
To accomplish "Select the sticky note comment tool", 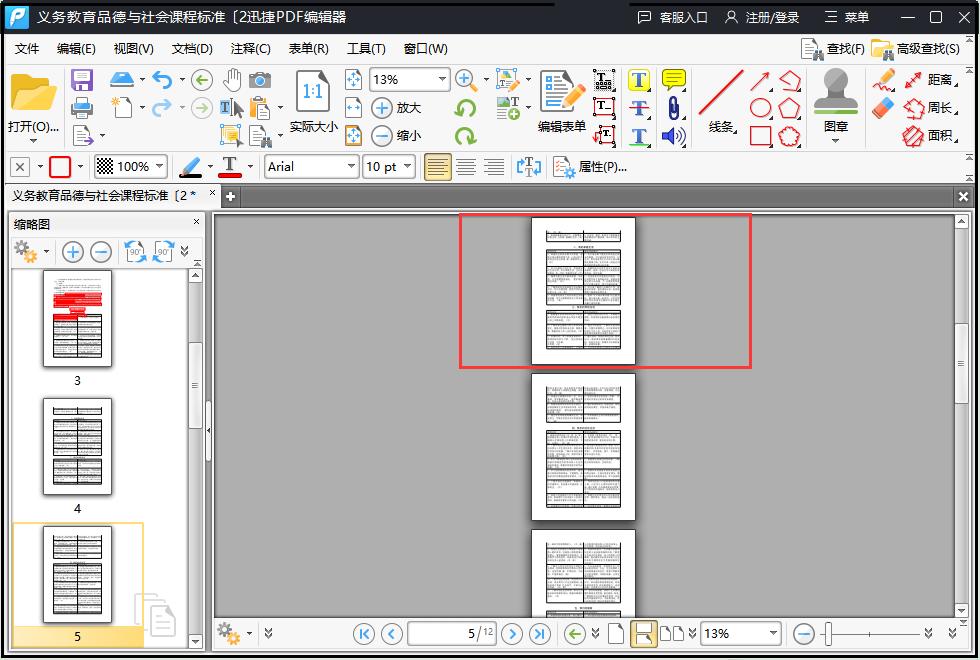I will (674, 80).
